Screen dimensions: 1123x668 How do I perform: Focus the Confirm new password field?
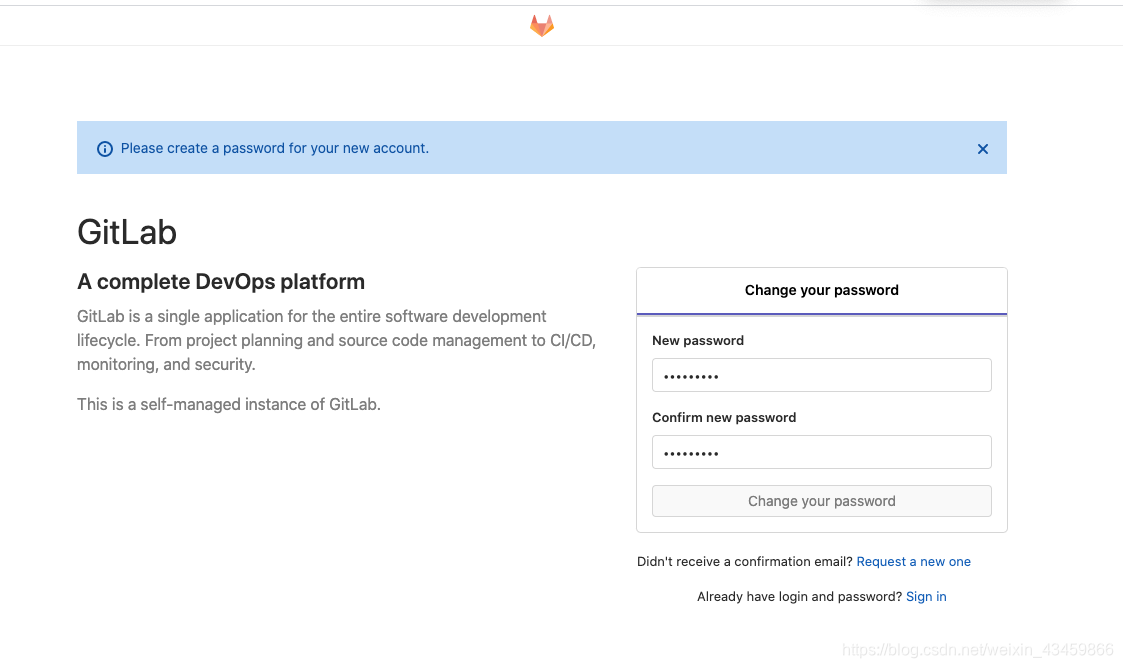pyautogui.click(x=821, y=452)
